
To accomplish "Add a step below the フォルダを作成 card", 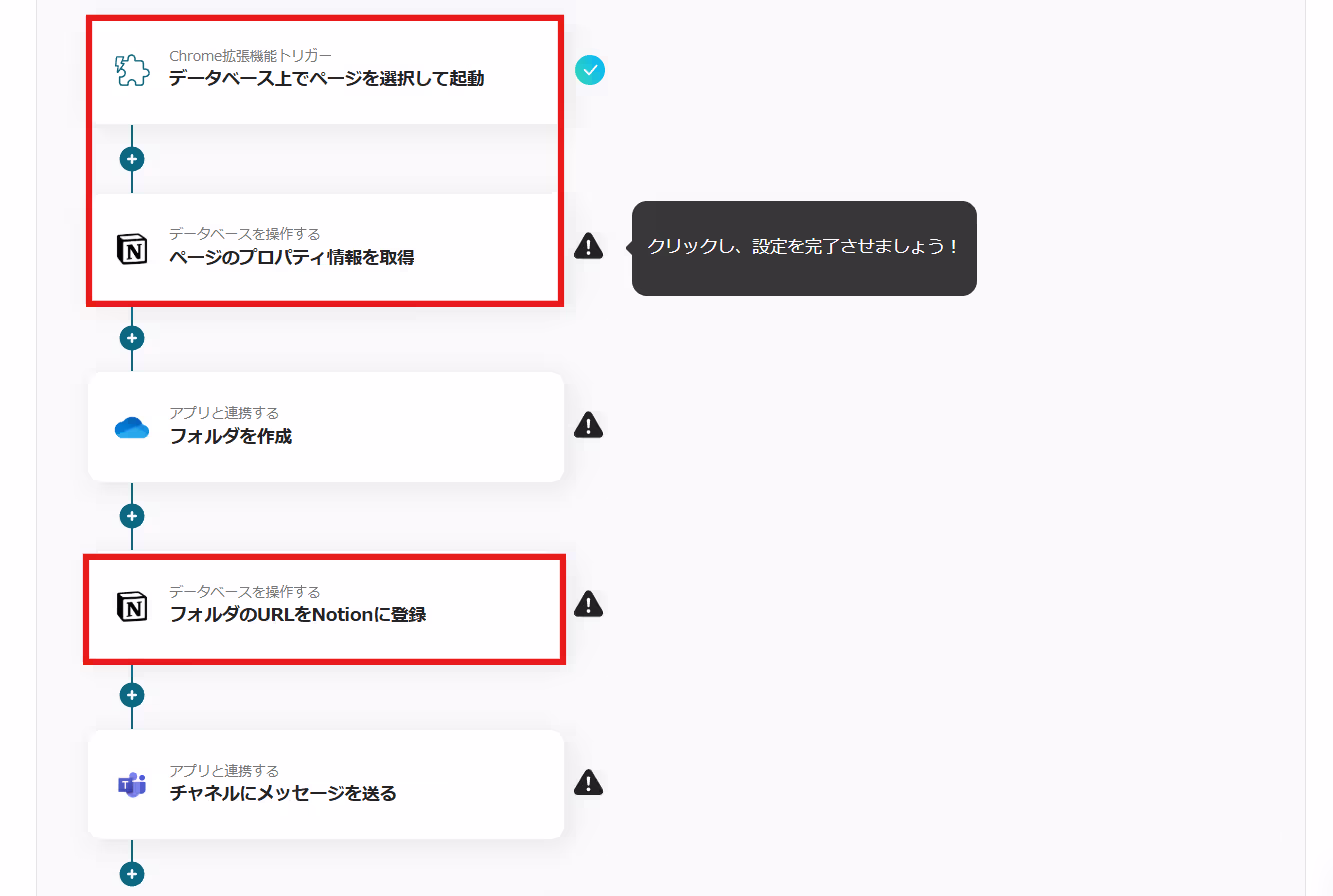I will 132,516.
